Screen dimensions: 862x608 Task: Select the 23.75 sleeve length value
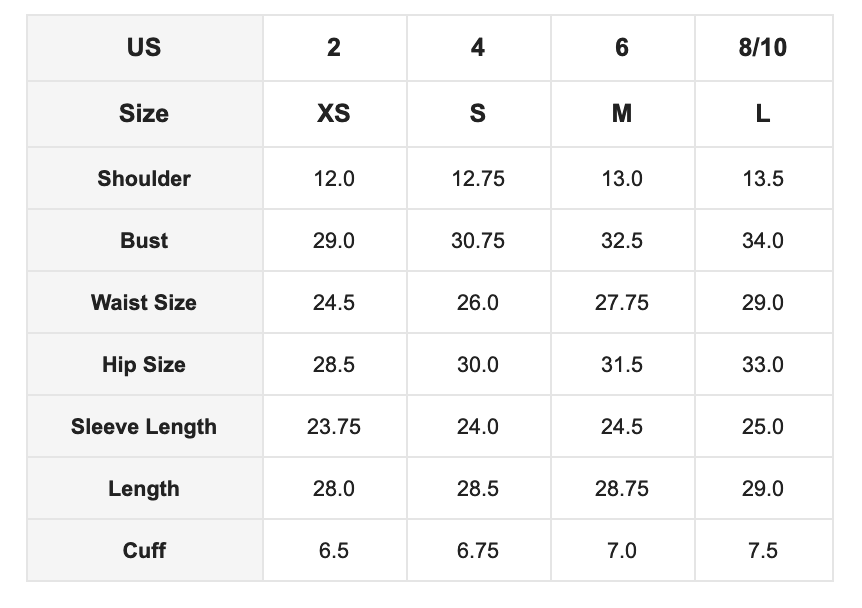click(334, 427)
